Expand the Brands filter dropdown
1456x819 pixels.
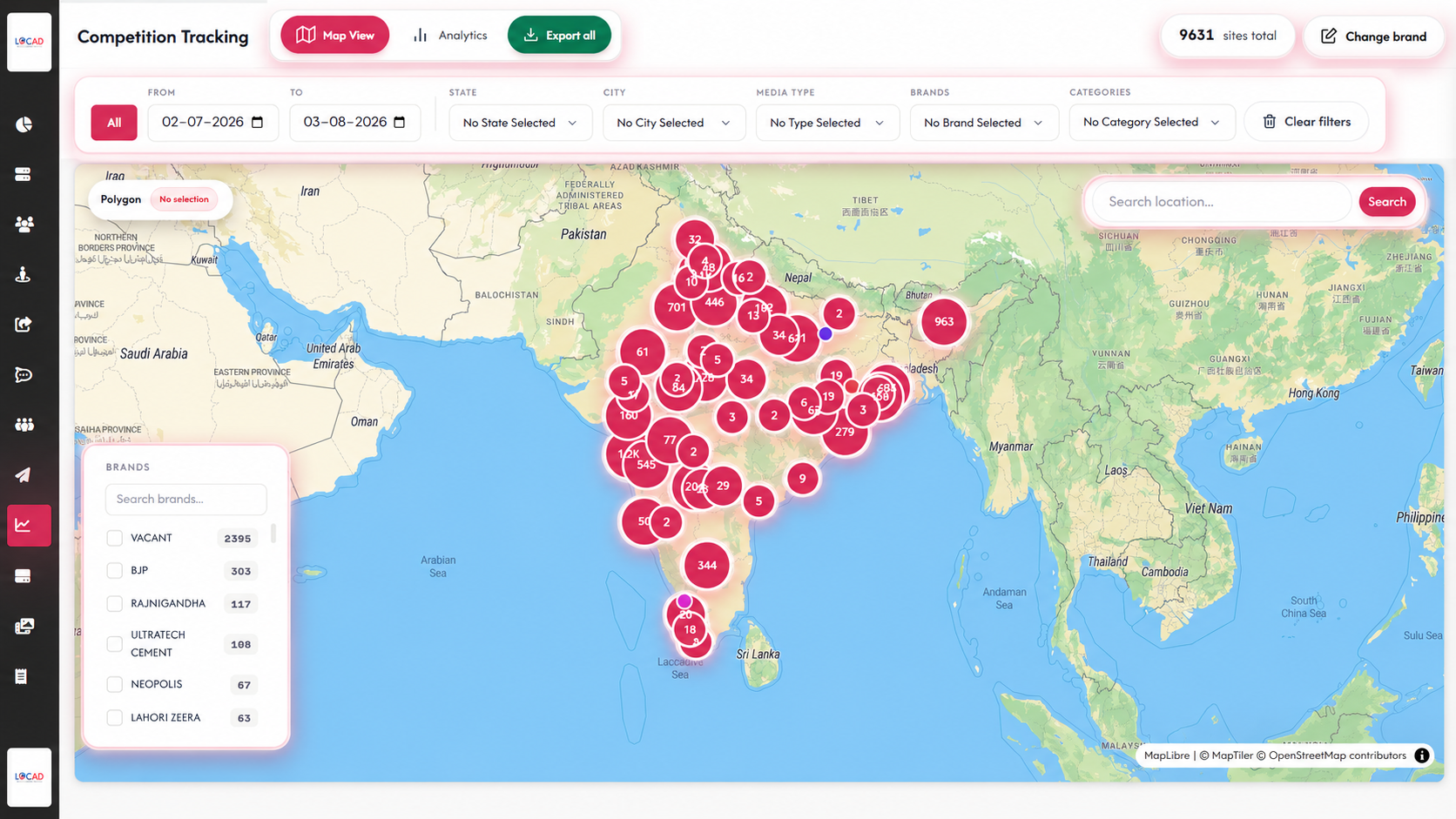coord(984,123)
